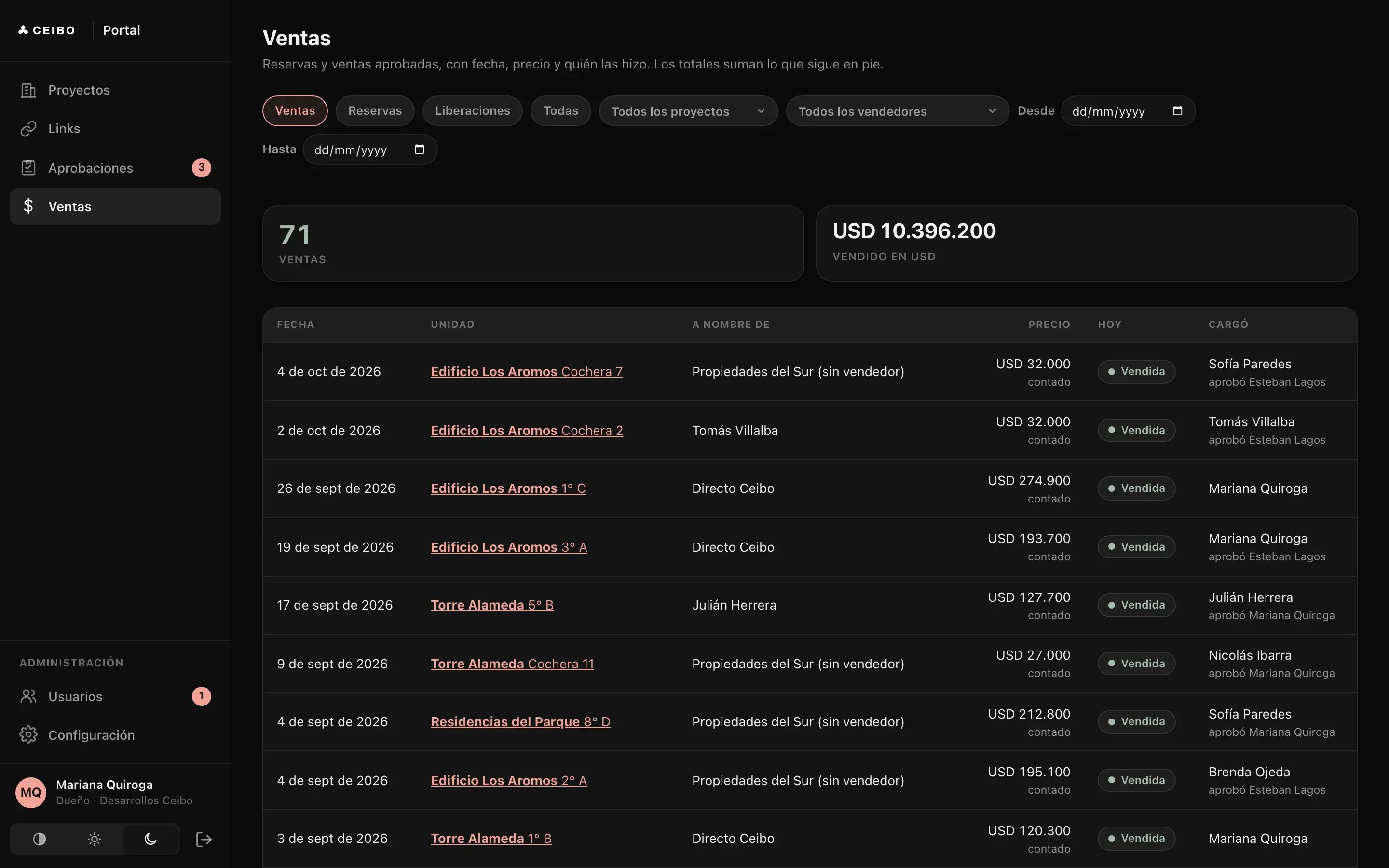Open Edificio Los Aromos Cochera 2 link

[x=526, y=430]
